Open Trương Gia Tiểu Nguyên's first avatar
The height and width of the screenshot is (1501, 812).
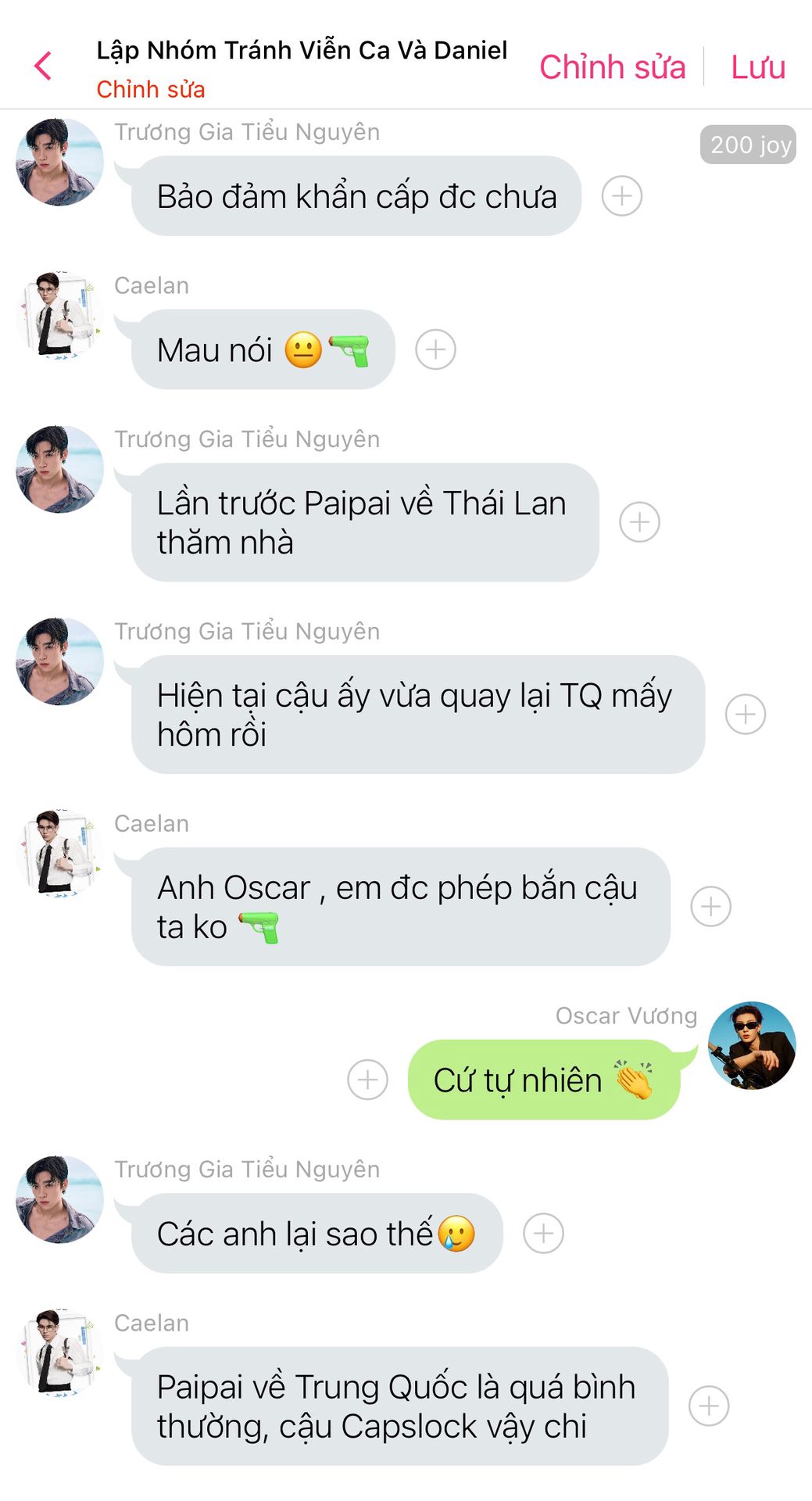click(x=59, y=162)
